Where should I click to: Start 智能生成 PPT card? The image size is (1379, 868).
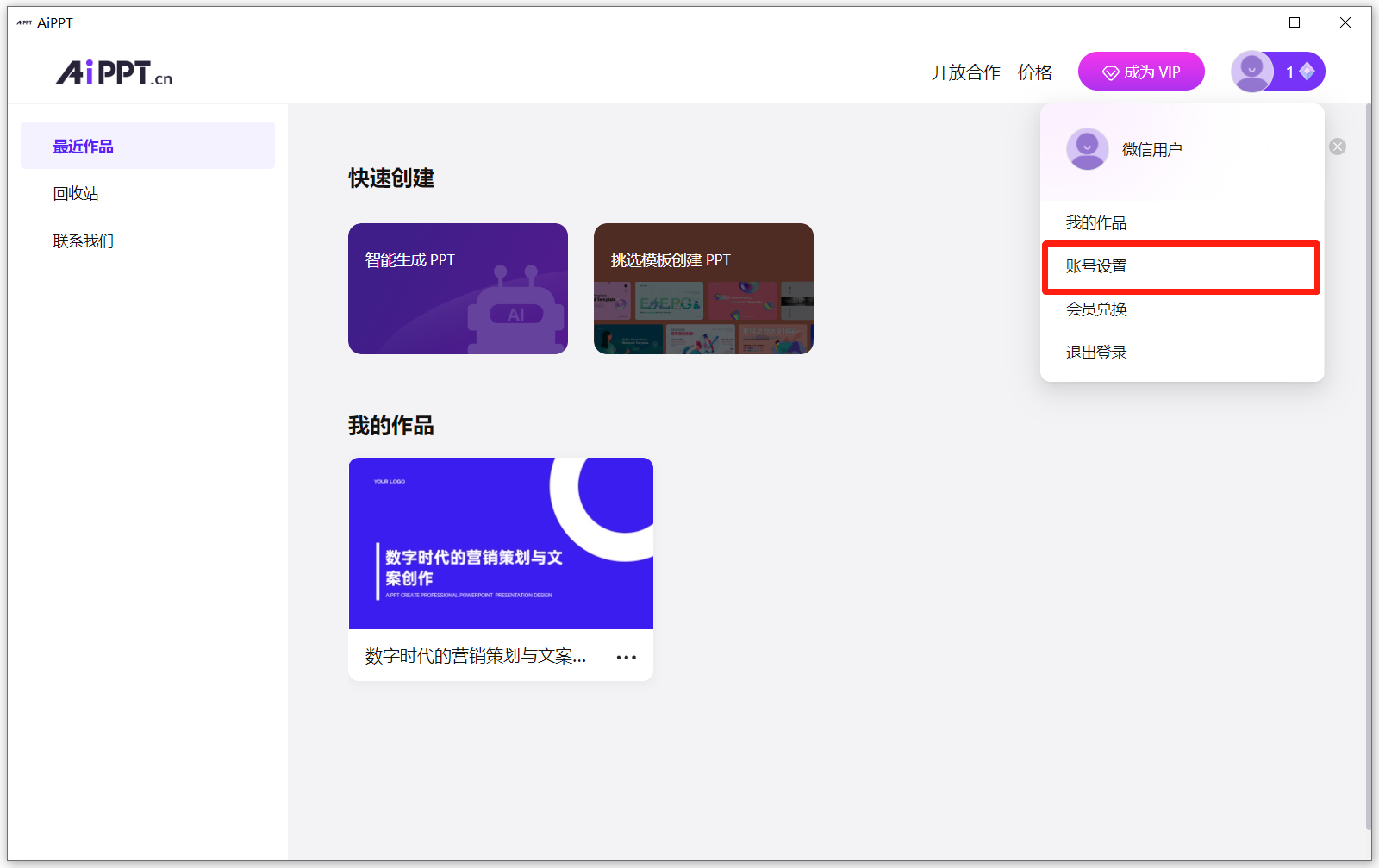pos(458,289)
